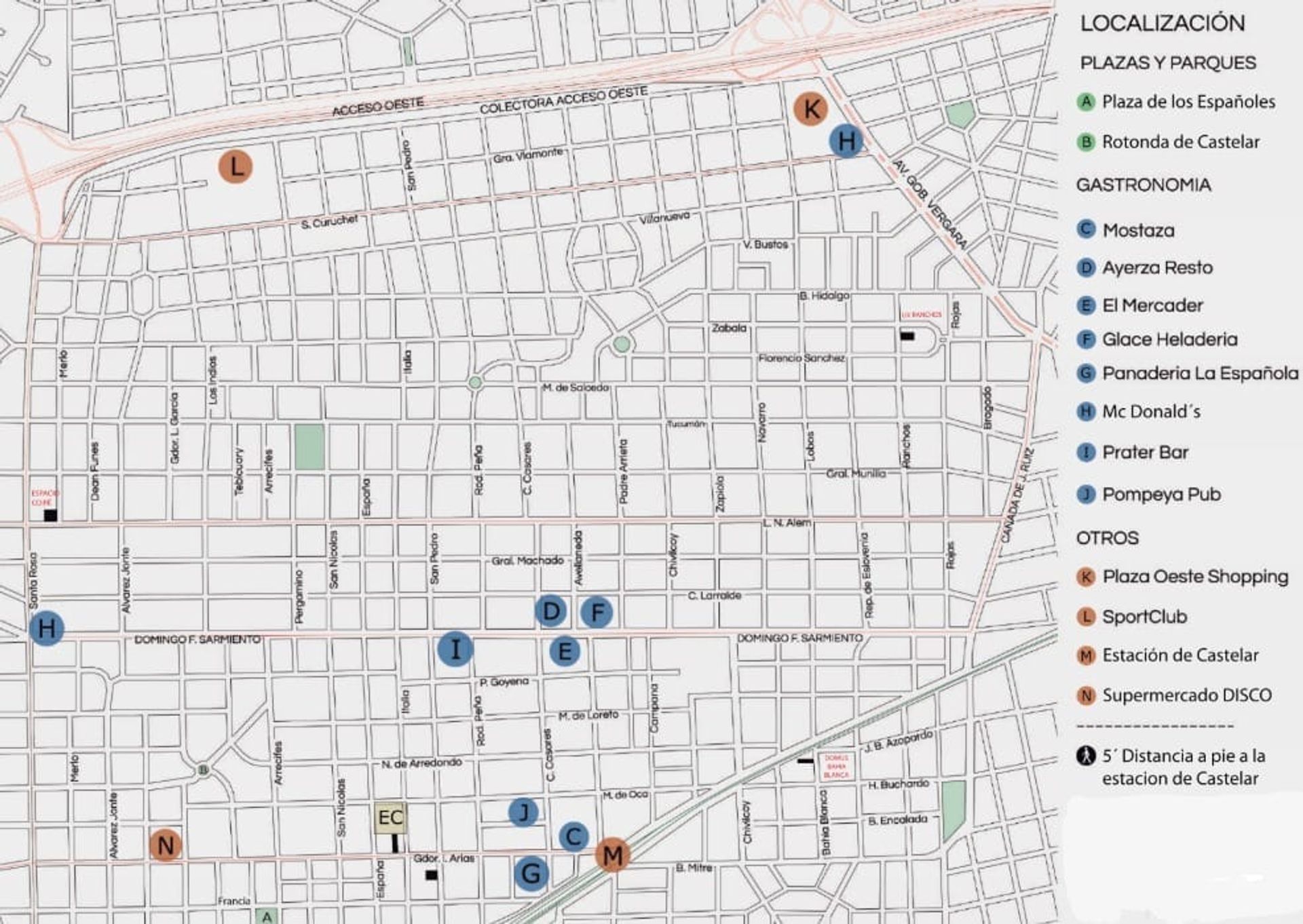Viewport: 1303px width, 924px height.
Task: Click the green park near B. Encalada street
Action: pos(953,811)
